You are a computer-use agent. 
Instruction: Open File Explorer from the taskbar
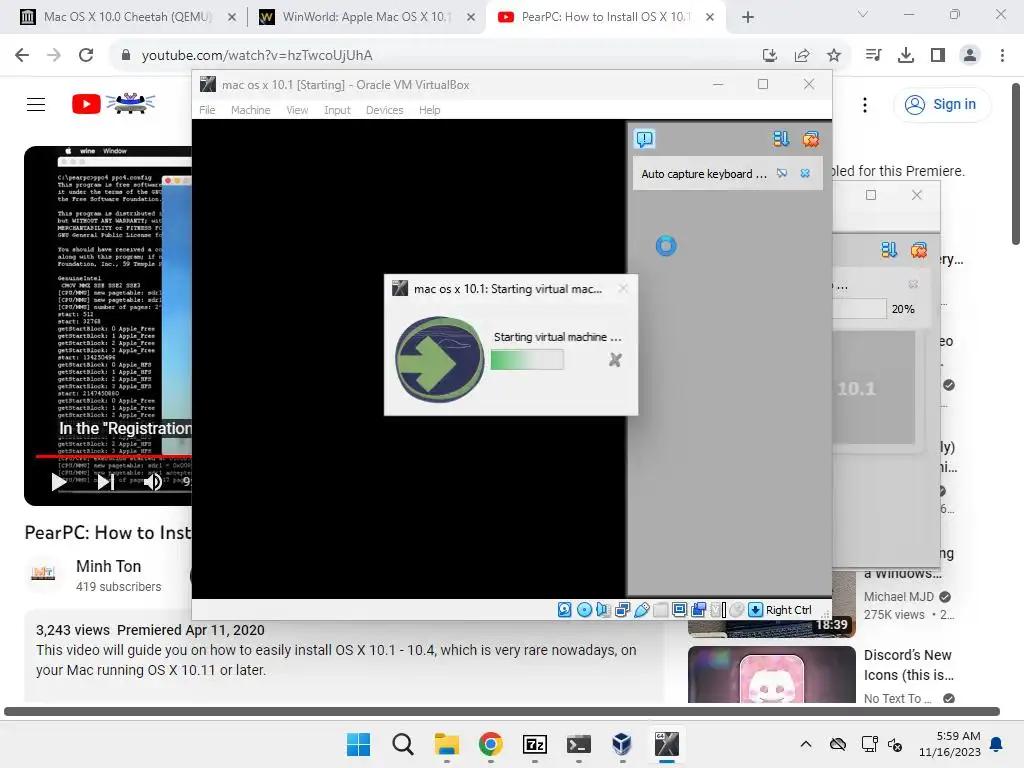pos(447,744)
